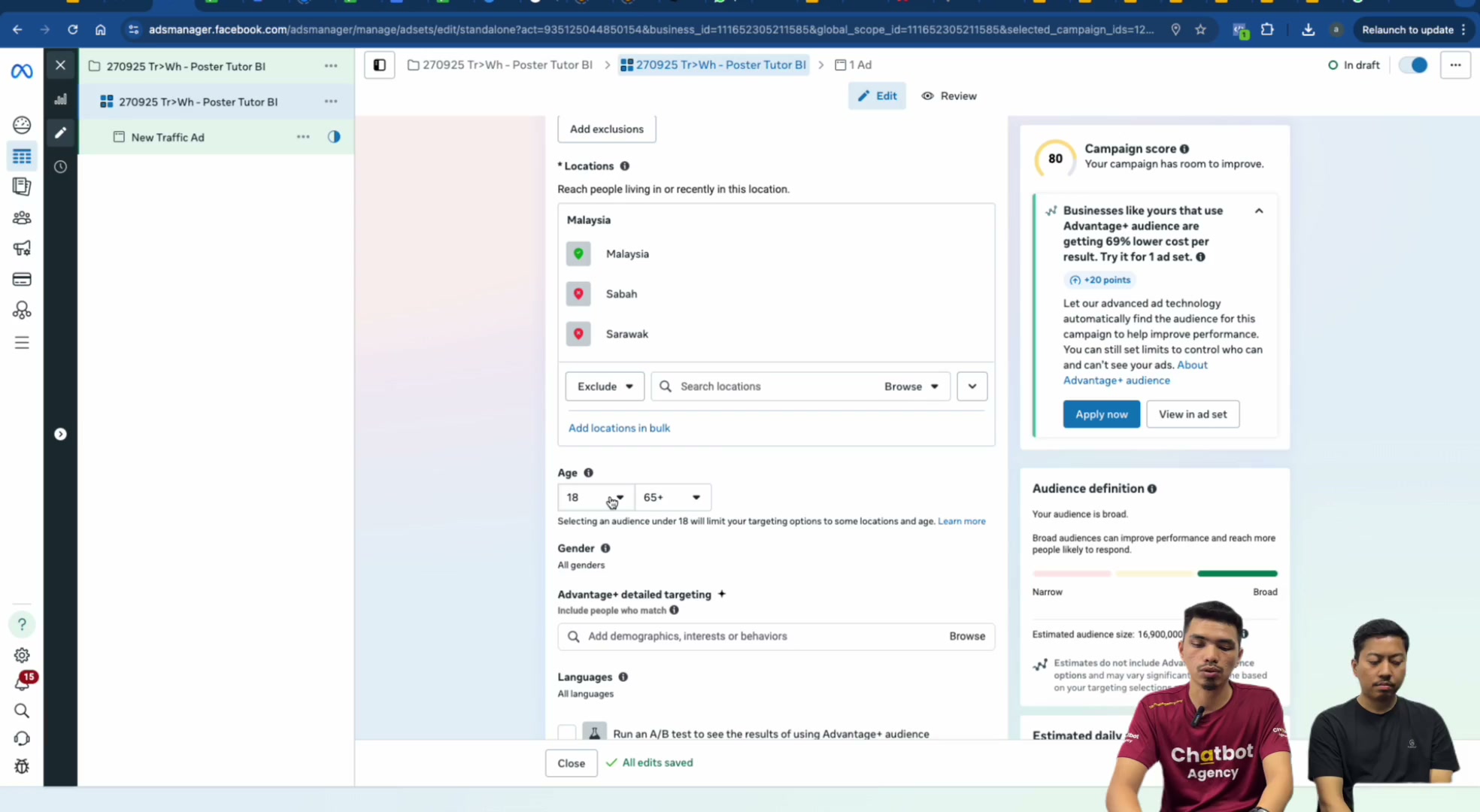This screenshot has width=1480, height=812.
Task: Expand the collapsed sidebar arrow button
Action: (x=60, y=435)
